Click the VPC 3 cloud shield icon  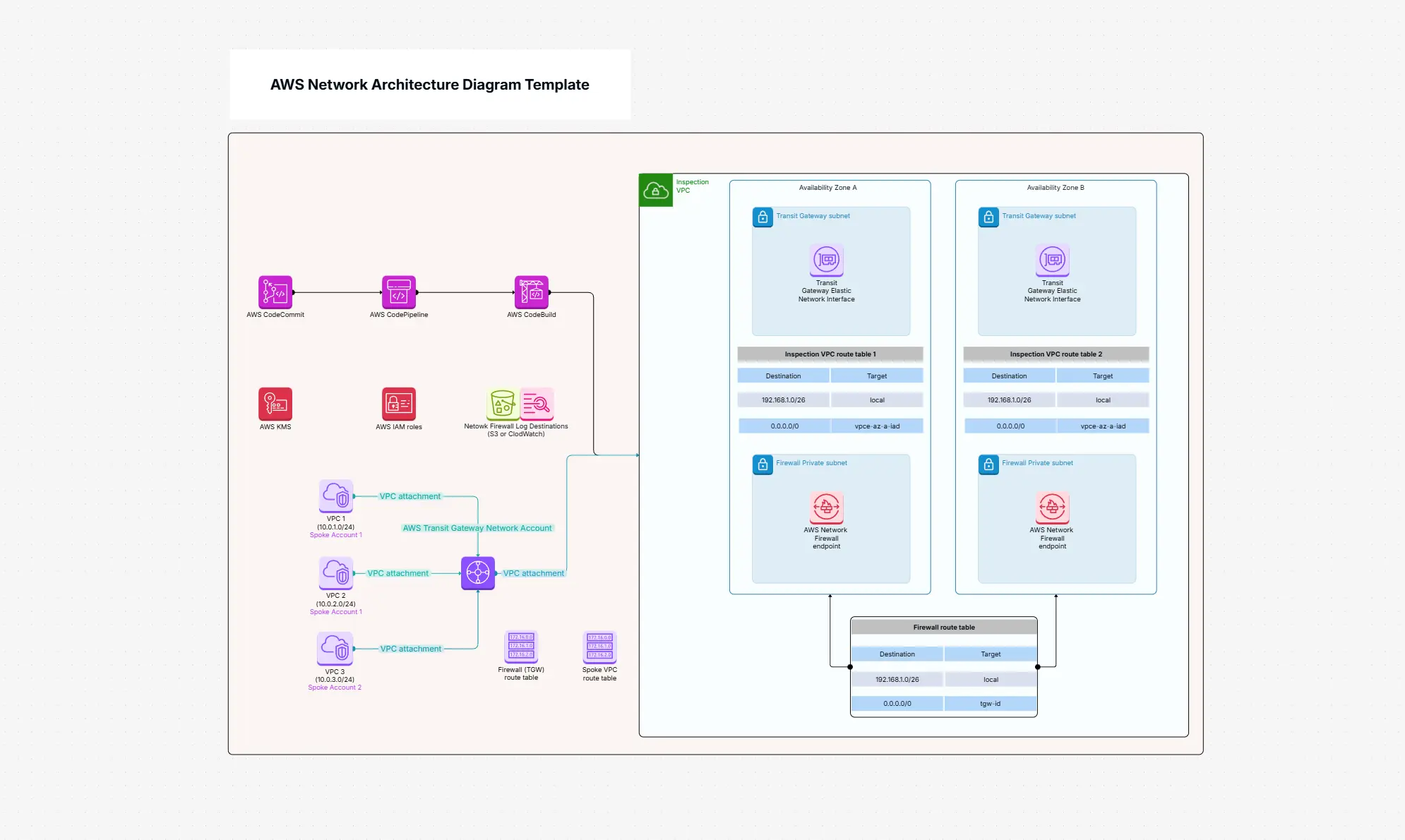[335, 649]
